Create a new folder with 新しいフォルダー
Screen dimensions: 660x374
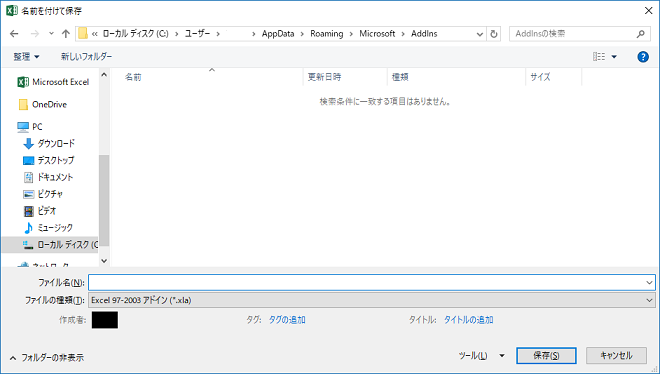pos(86,56)
